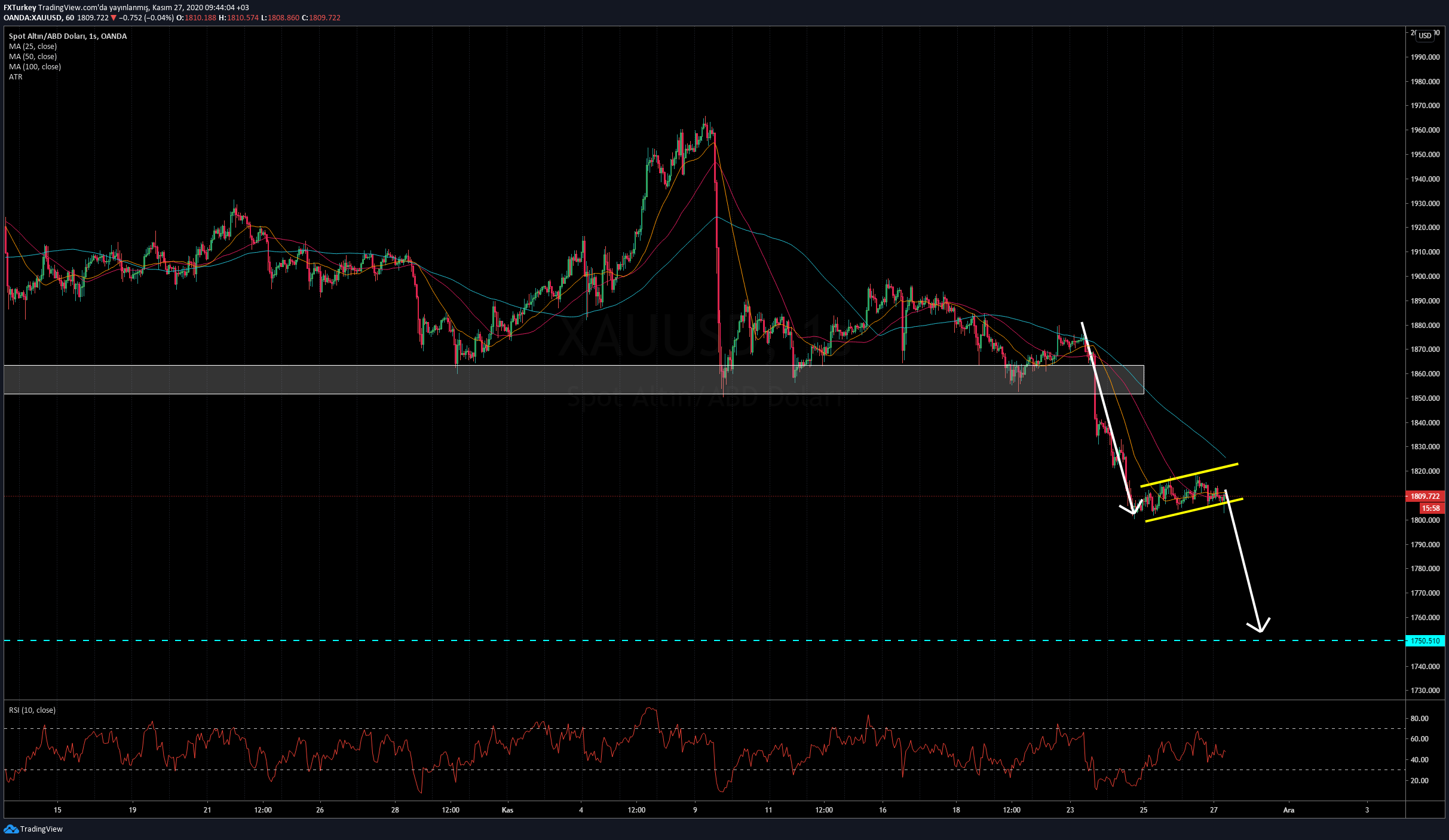
Task: Select the MA (100, close) indicator label
Action: click(35, 67)
